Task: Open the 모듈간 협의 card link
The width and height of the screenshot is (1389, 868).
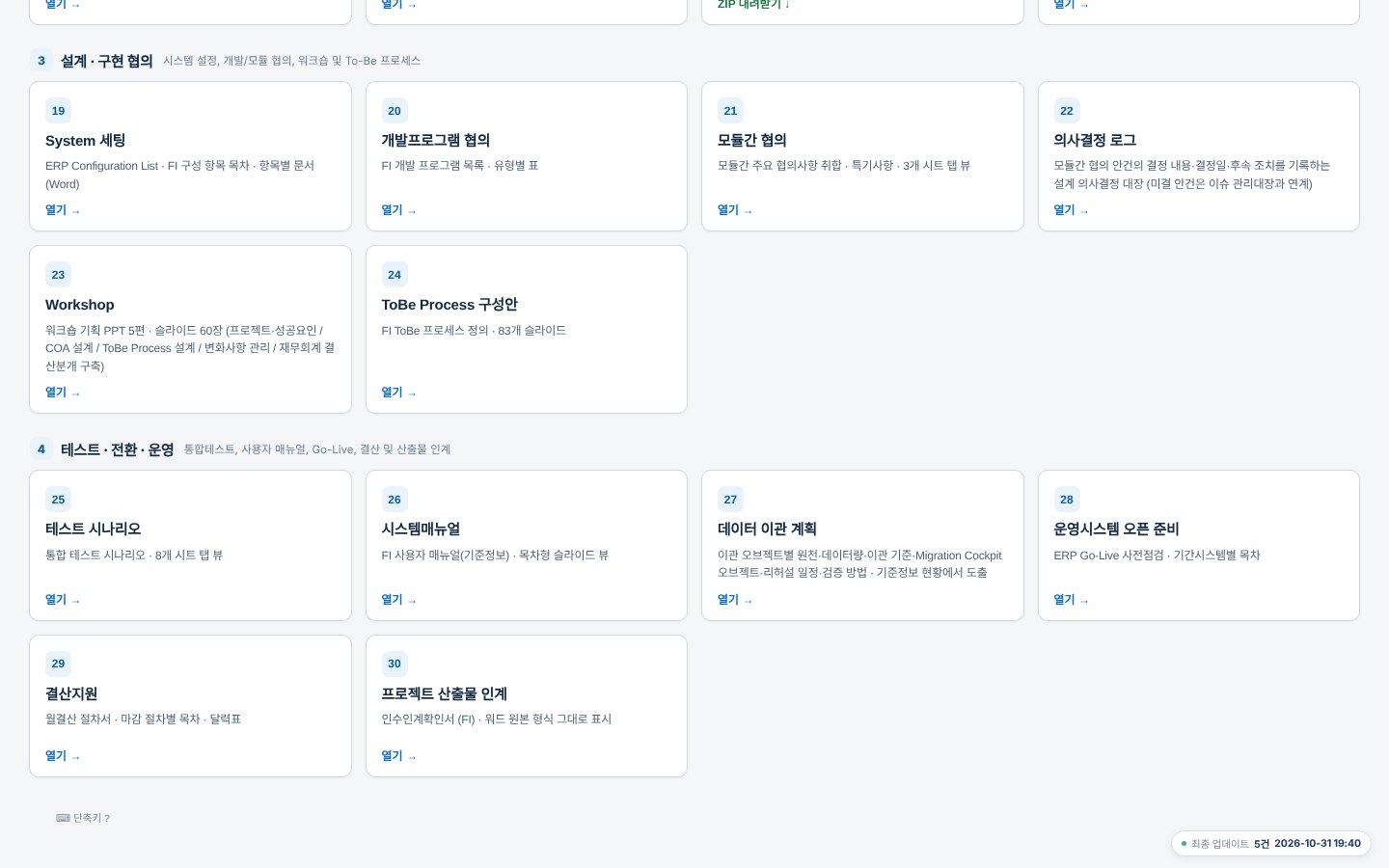Action: (735, 210)
